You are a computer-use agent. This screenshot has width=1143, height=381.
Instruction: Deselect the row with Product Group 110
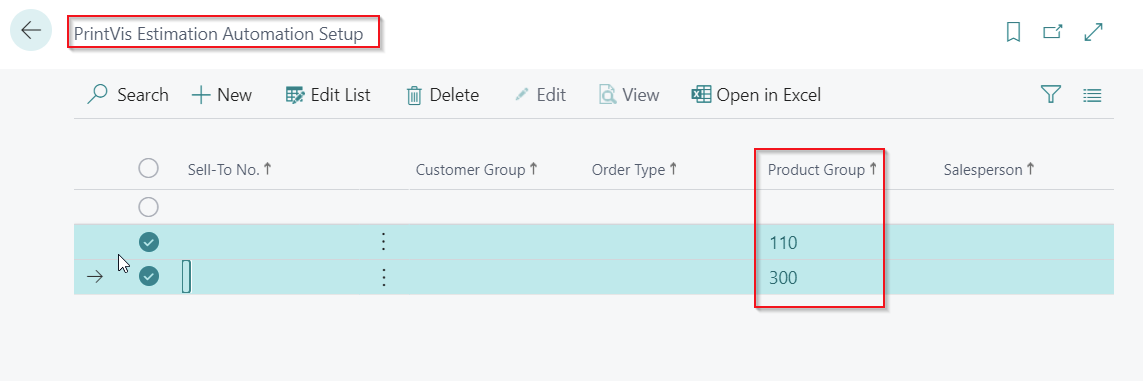(x=149, y=242)
